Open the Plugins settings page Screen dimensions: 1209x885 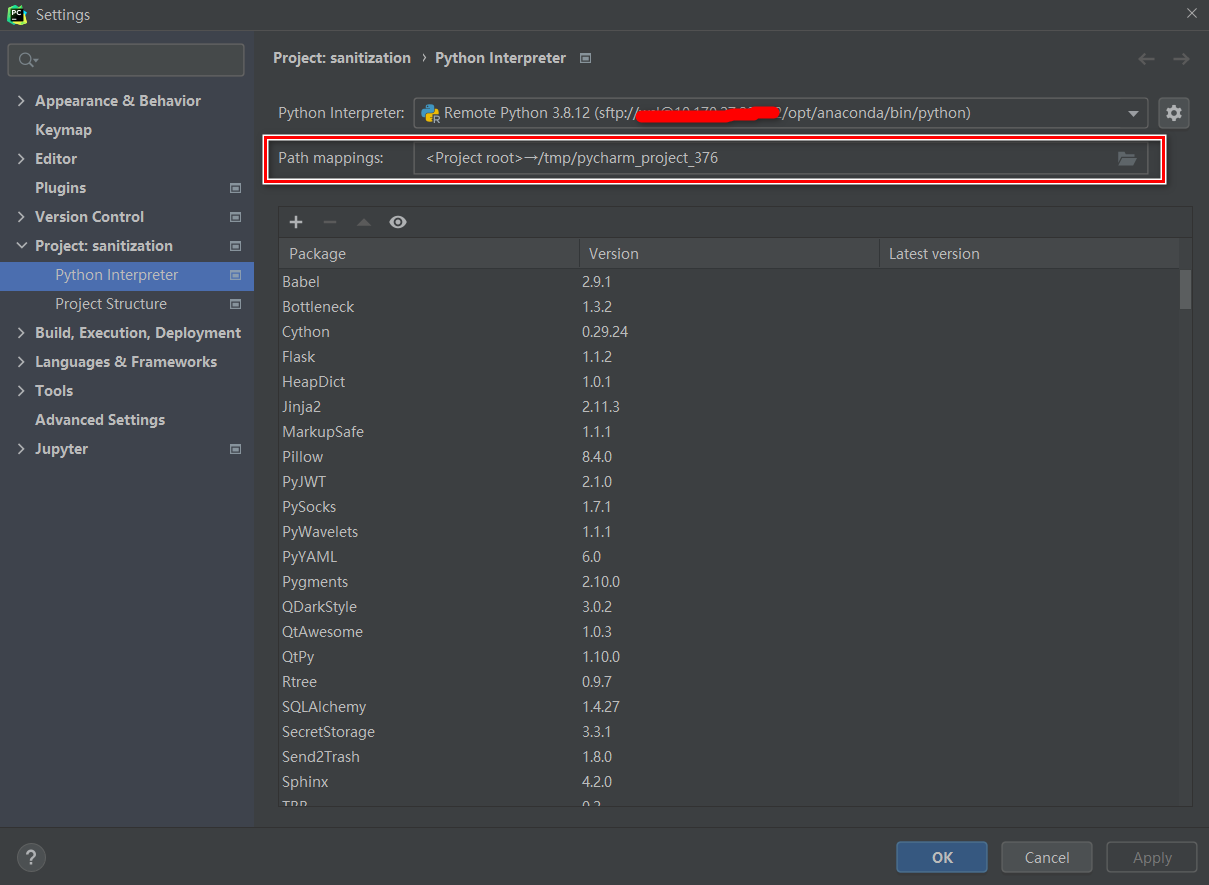[60, 188]
